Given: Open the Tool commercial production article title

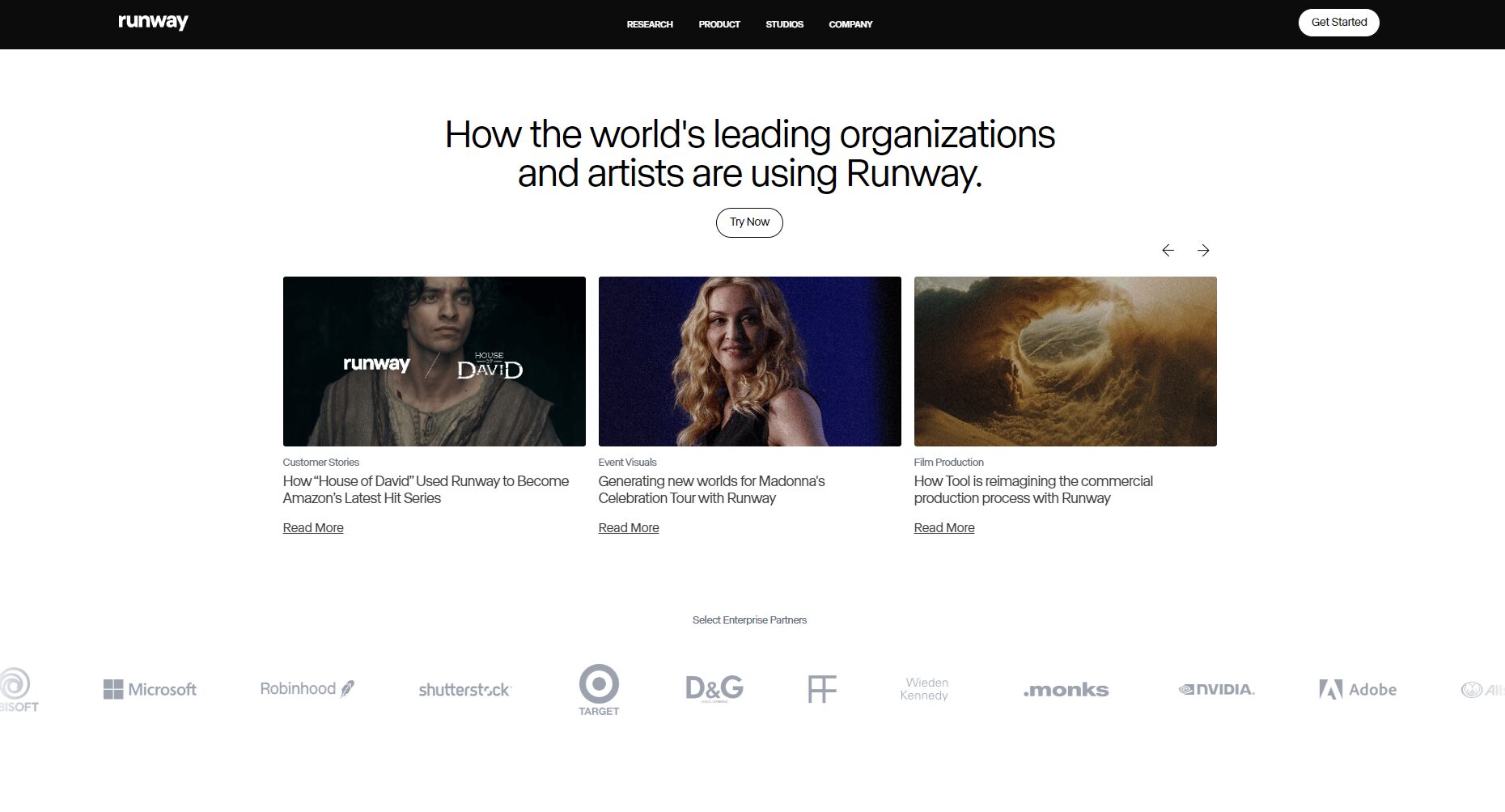Looking at the screenshot, I should 1033,489.
